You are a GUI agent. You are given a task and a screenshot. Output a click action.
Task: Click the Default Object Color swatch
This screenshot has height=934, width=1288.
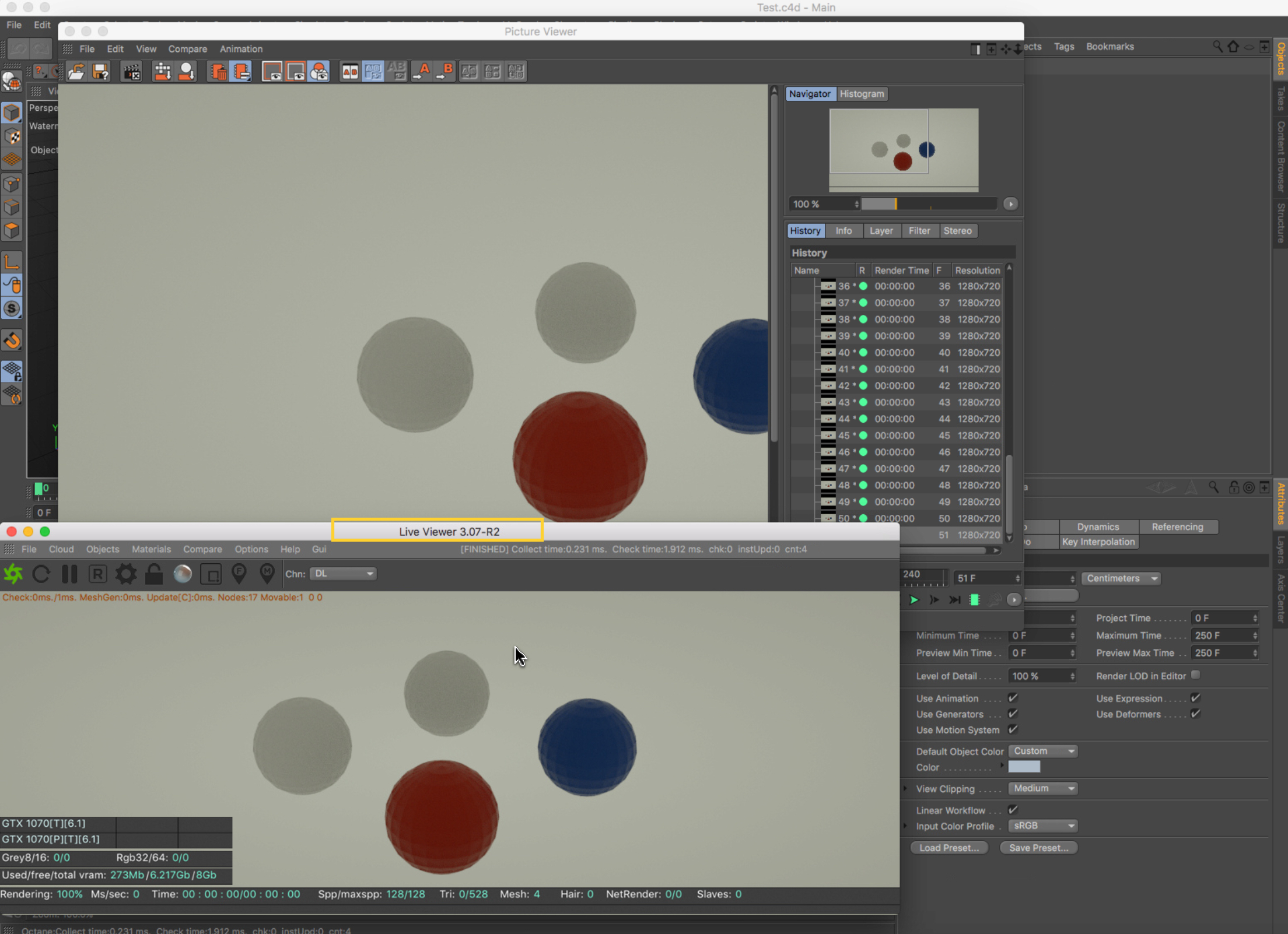pyautogui.click(x=1024, y=767)
